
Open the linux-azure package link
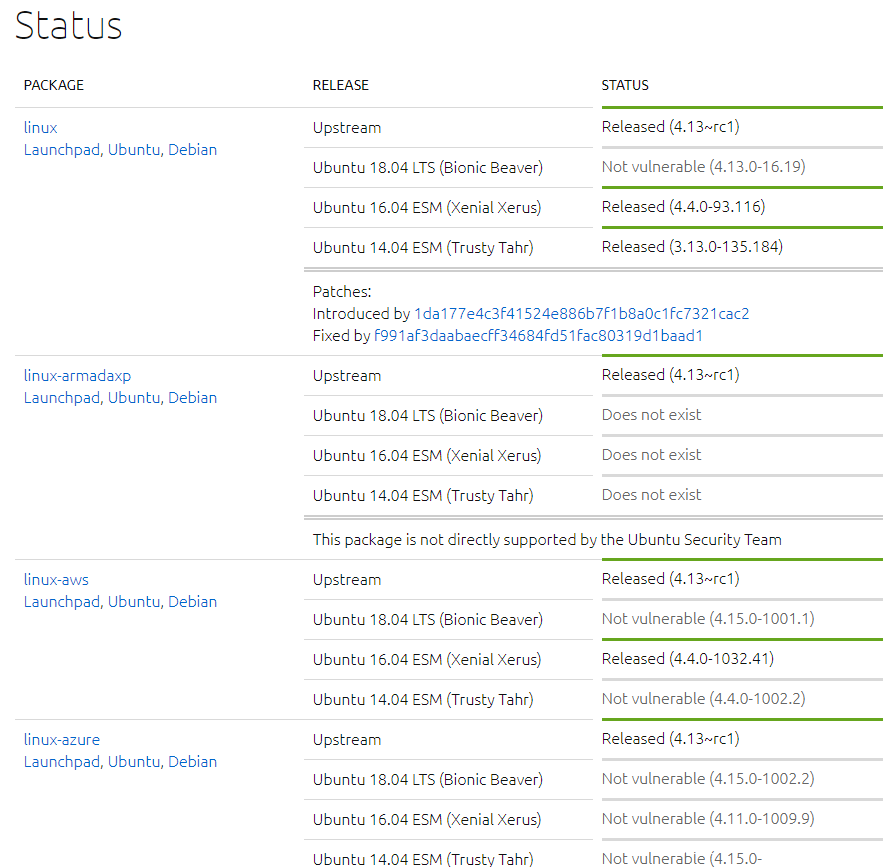tap(62, 740)
